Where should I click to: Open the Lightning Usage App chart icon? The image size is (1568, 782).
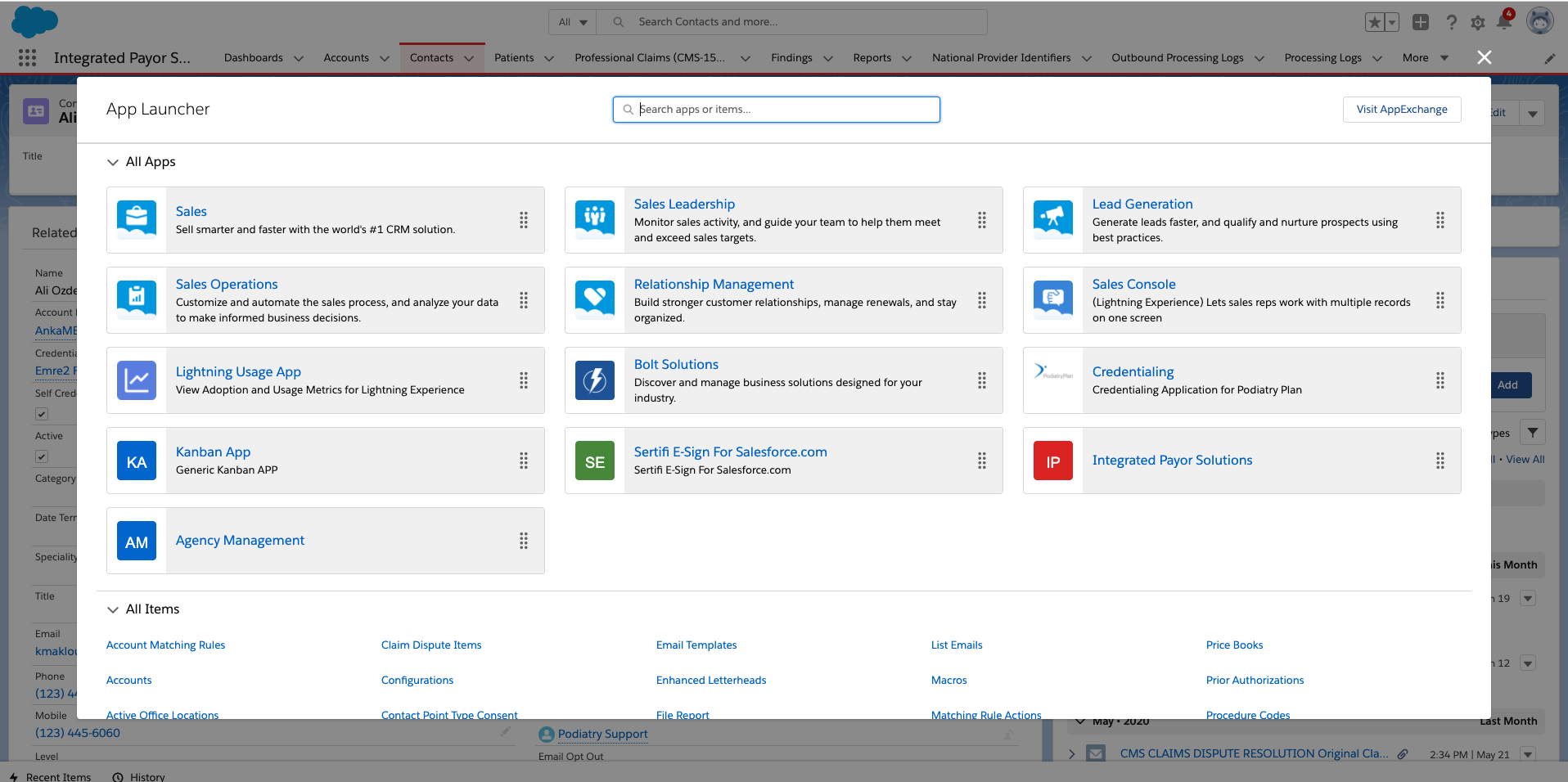click(x=137, y=380)
